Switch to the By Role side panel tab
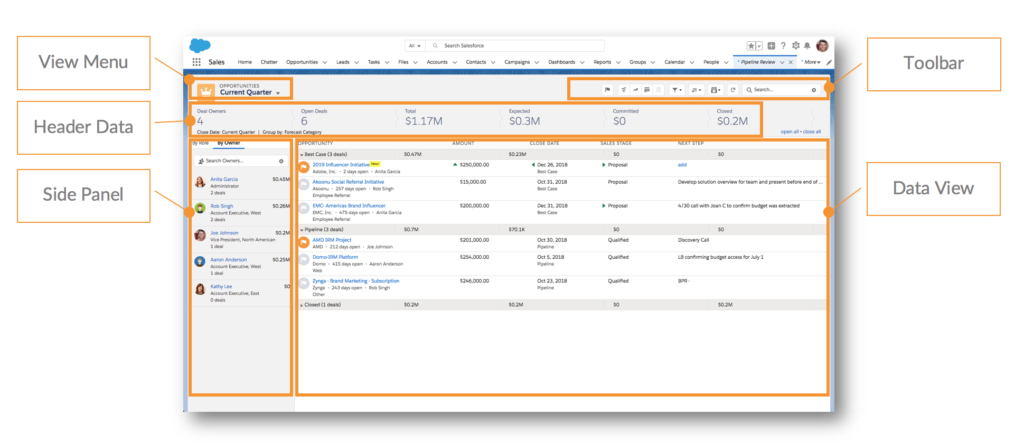The height and width of the screenshot is (443, 1024). 199,142
